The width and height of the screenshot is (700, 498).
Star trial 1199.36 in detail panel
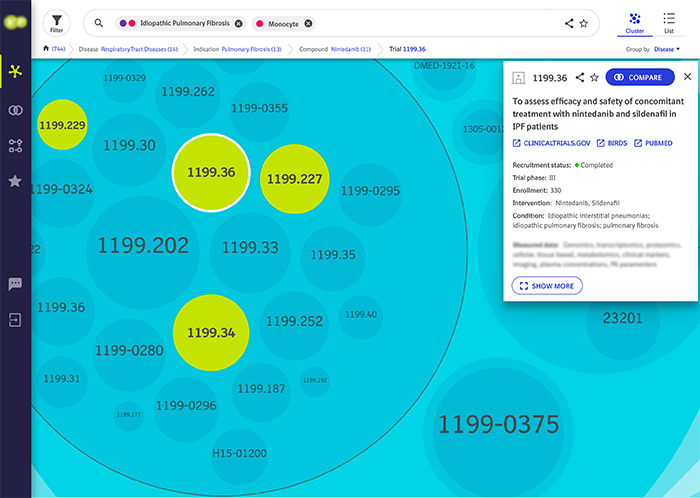coord(594,78)
